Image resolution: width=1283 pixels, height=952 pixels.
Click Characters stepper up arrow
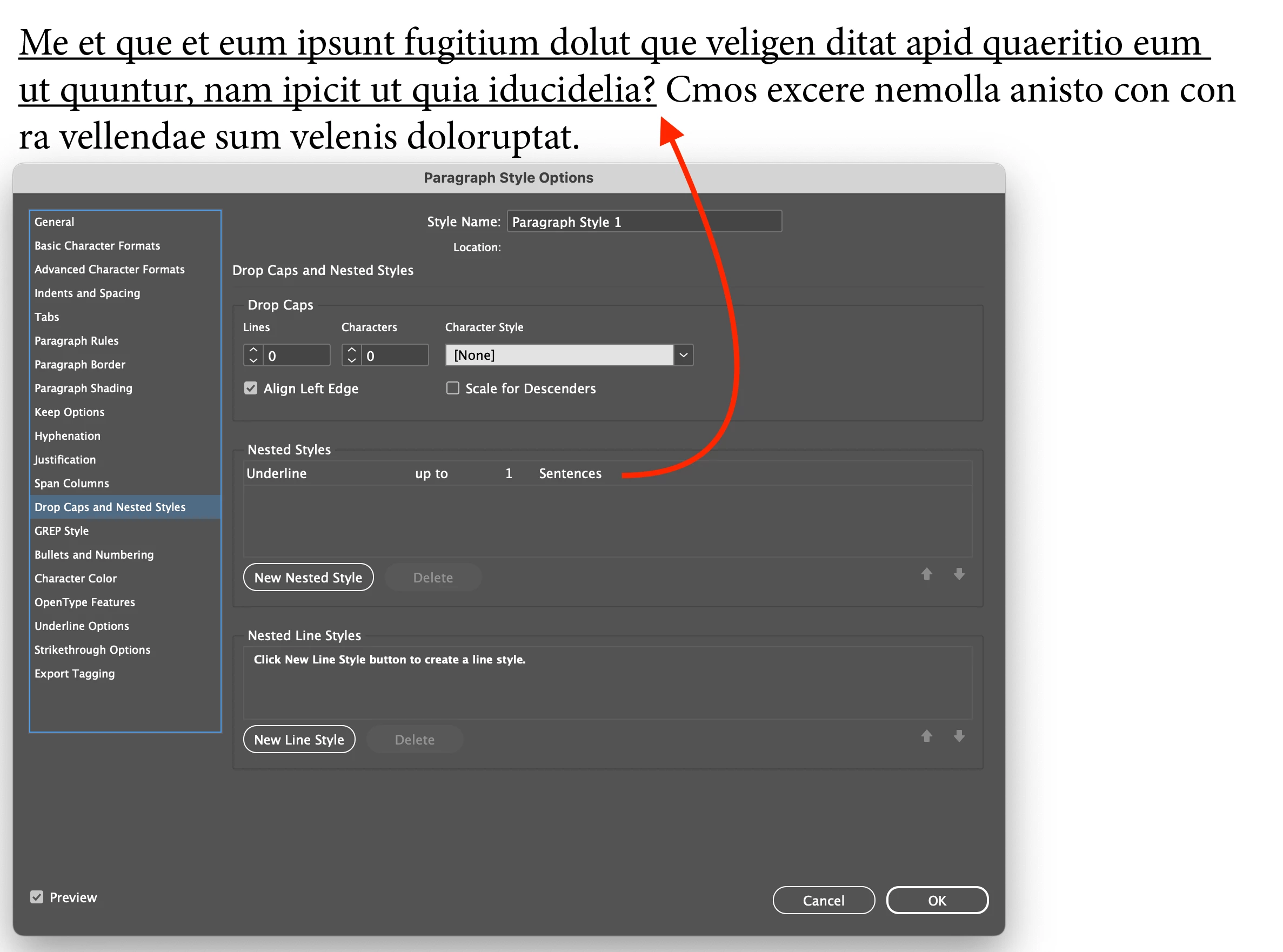click(x=352, y=350)
